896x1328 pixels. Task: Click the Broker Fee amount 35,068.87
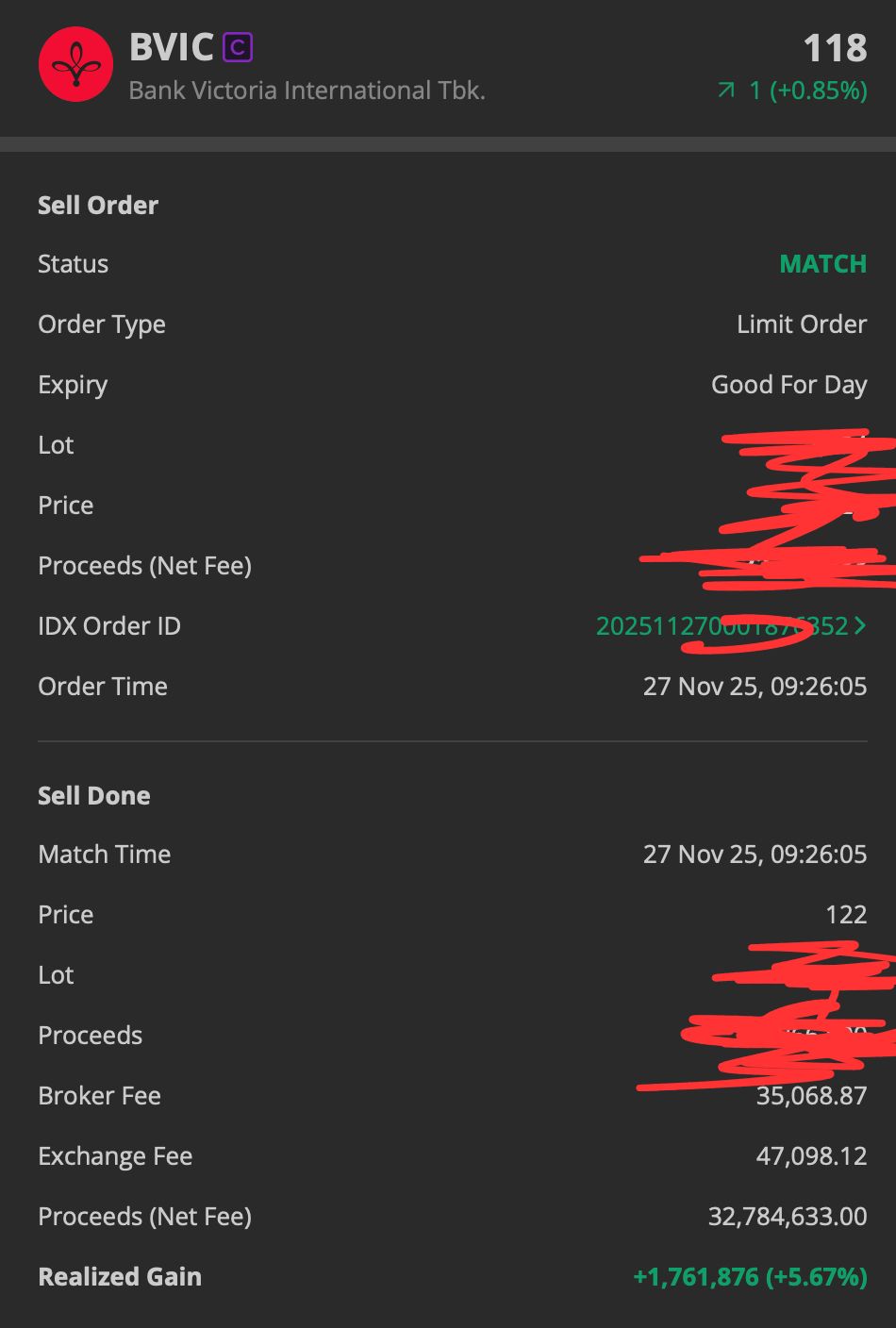pos(811,1096)
